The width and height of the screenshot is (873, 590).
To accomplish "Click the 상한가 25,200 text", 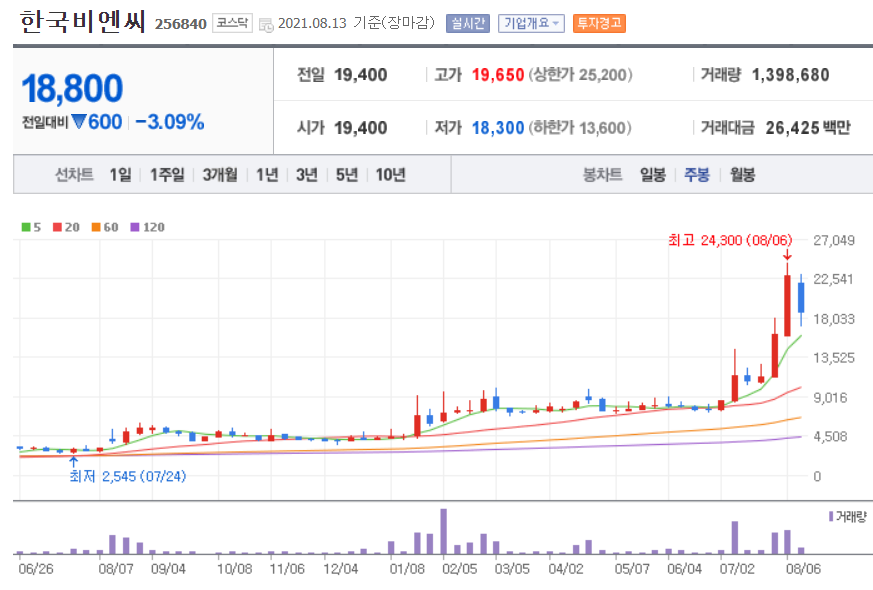I will (581, 75).
